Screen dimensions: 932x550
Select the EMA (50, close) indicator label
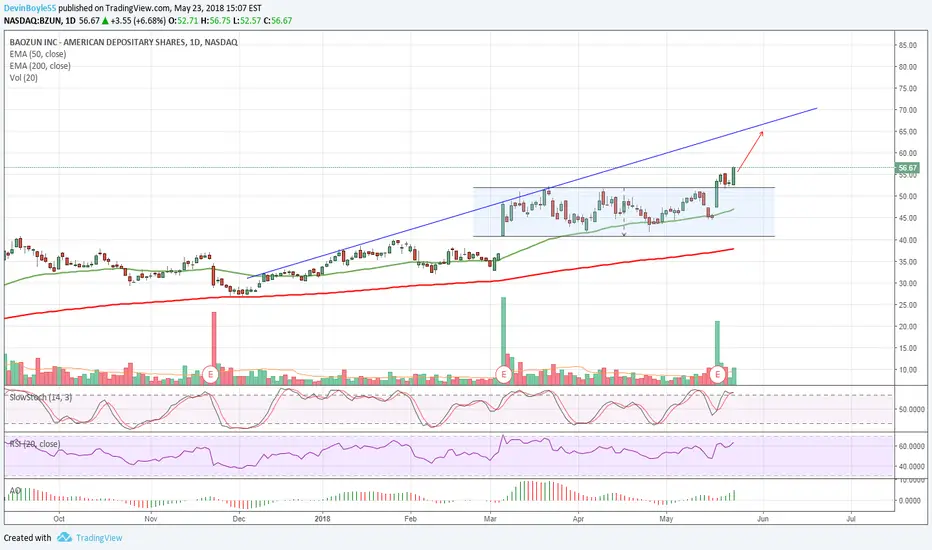[37, 54]
